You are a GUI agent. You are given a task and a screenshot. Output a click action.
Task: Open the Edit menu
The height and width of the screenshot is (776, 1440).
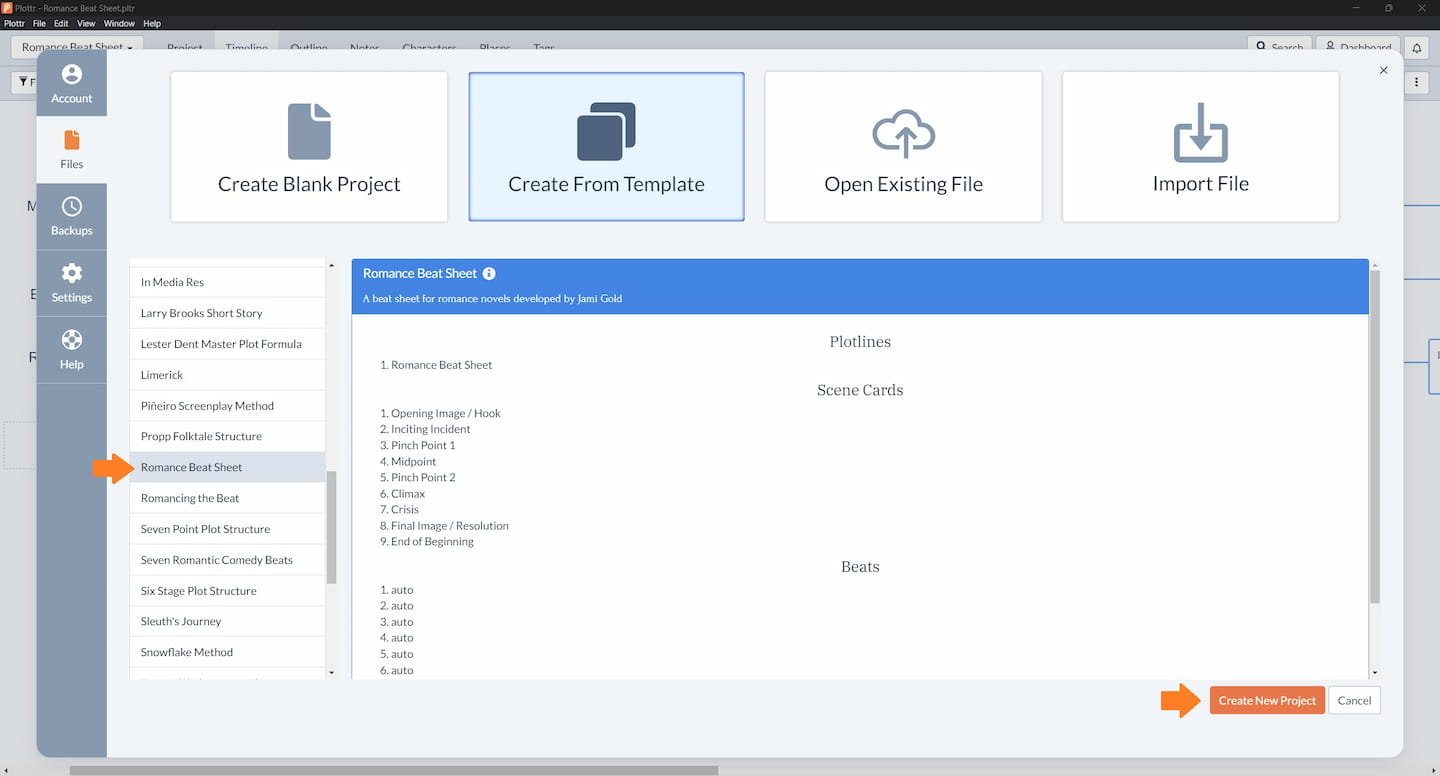click(x=61, y=23)
